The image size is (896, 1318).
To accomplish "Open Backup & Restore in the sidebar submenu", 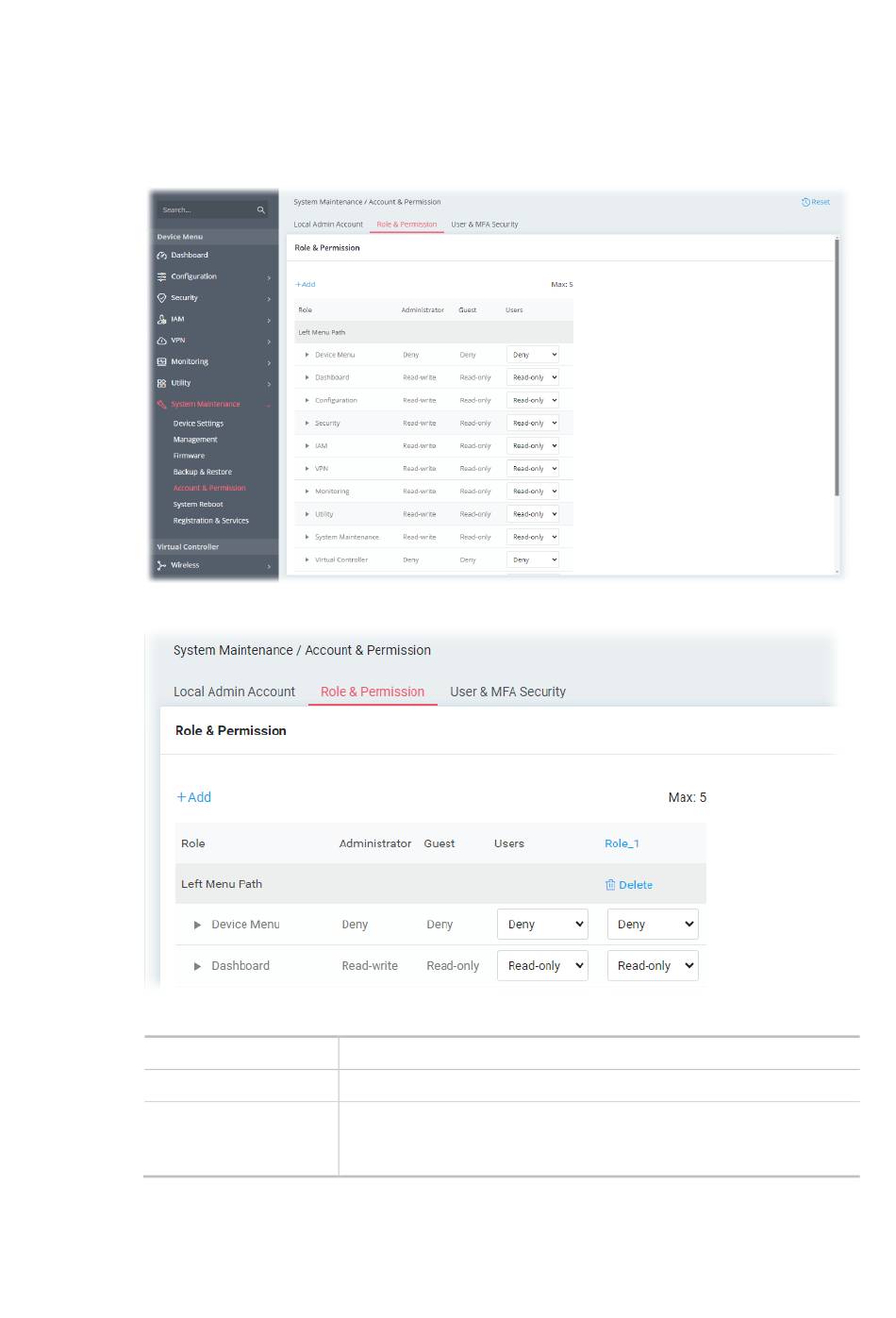I will 203,472.
